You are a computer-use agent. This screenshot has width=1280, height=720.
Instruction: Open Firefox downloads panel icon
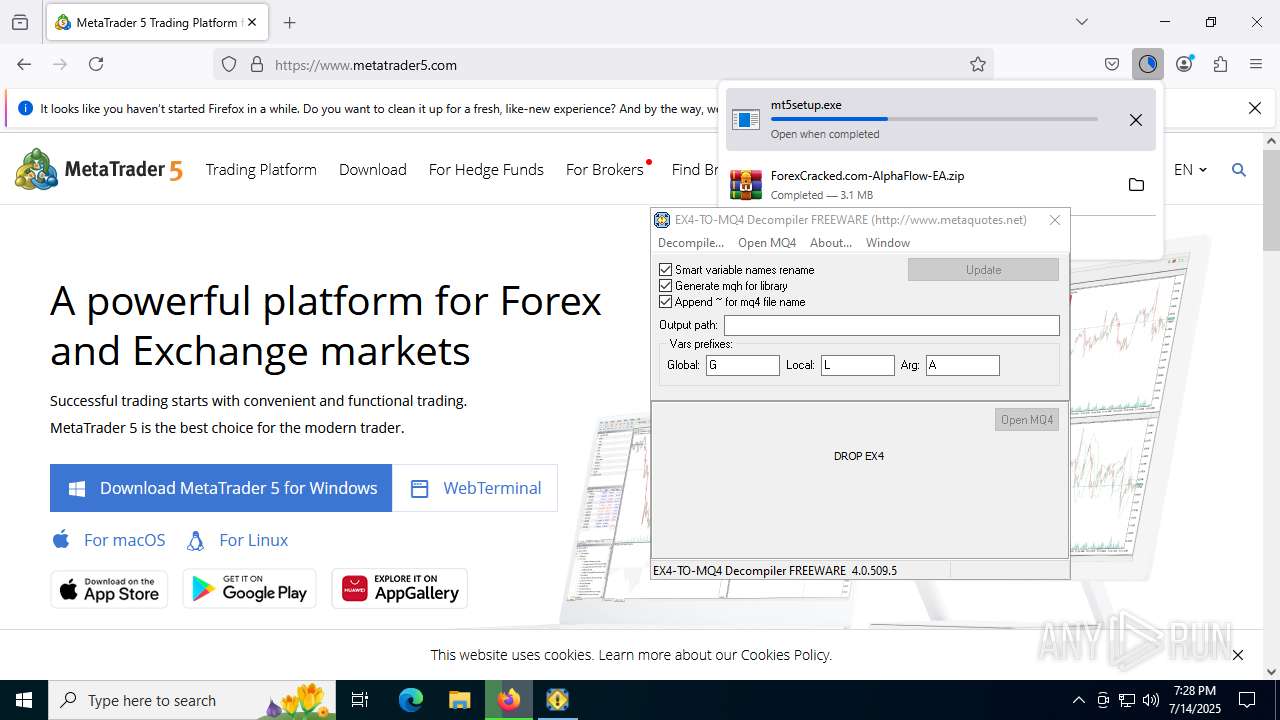coord(1147,64)
